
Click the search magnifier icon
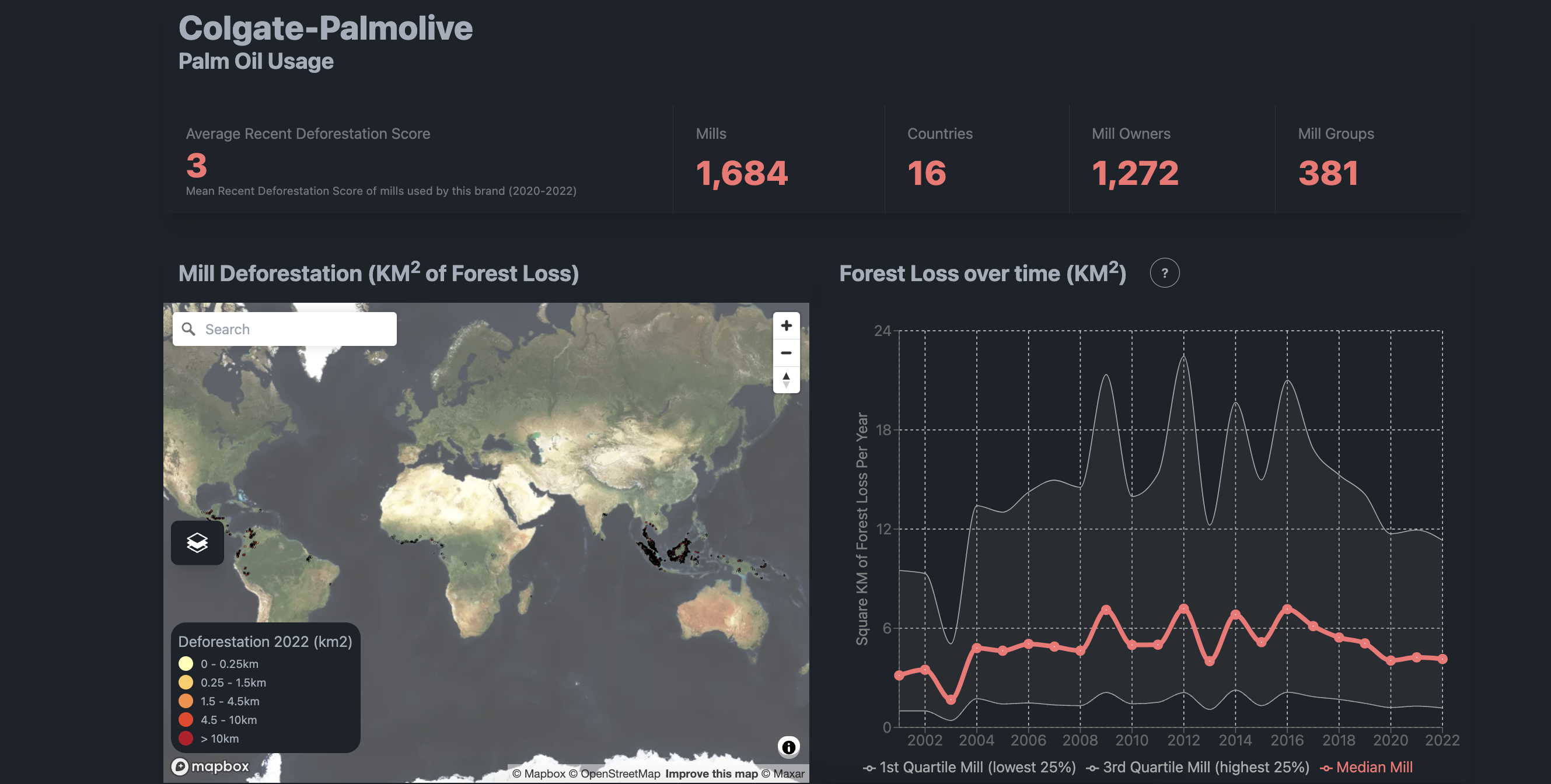(x=188, y=329)
